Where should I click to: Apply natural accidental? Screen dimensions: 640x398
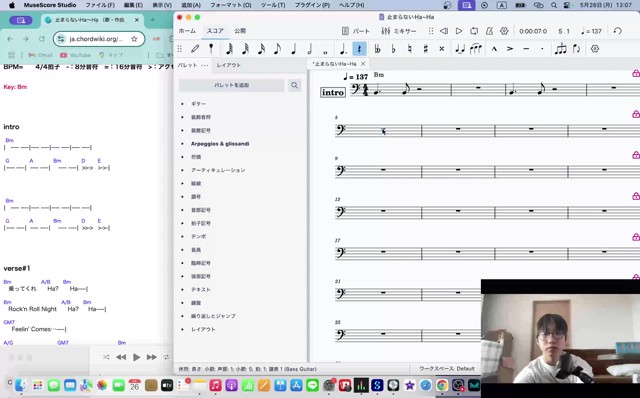409,49
